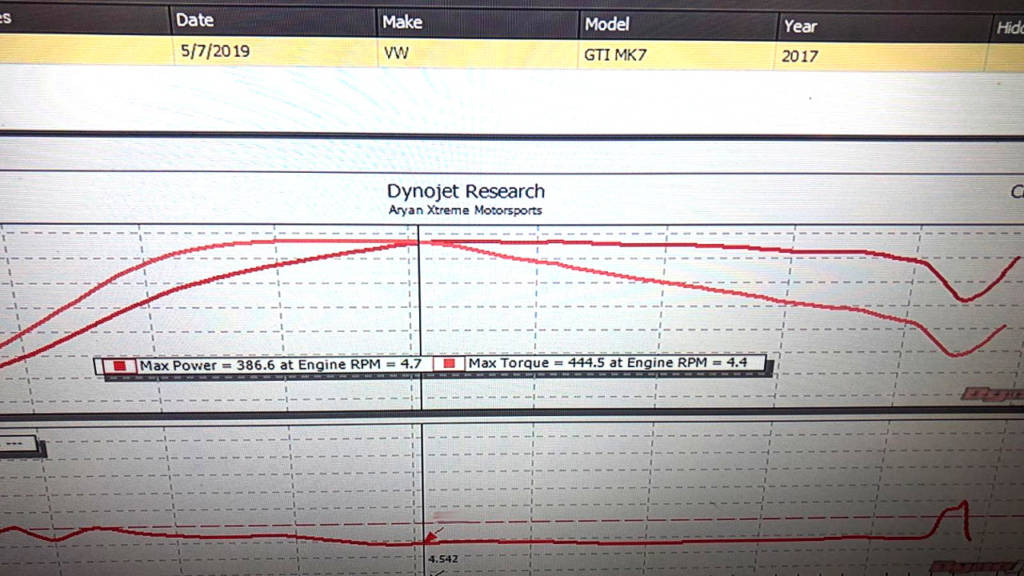Screen dimensions: 1024x576
Task: Click the Aryan Xtreme Motorsports subtitle
Action: (465, 211)
